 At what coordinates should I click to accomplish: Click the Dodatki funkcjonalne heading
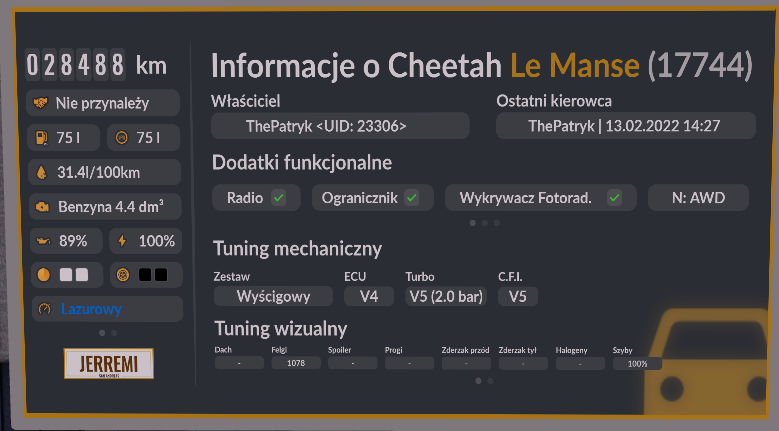pyautogui.click(x=302, y=163)
